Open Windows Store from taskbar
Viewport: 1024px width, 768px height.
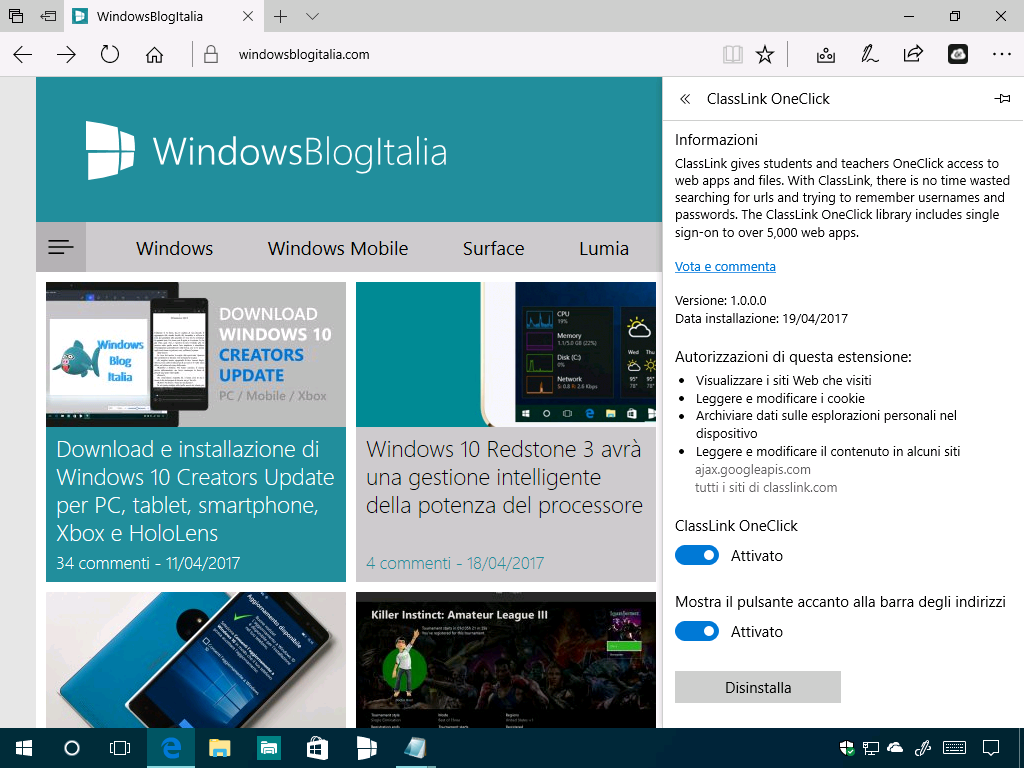click(x=317, y=748)
